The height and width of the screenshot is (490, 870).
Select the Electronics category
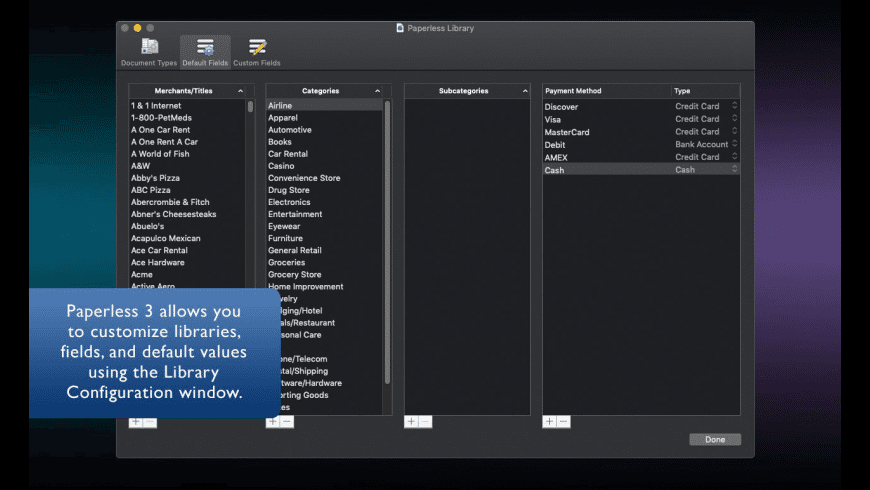pyautogui.click(x=324, y=202)
